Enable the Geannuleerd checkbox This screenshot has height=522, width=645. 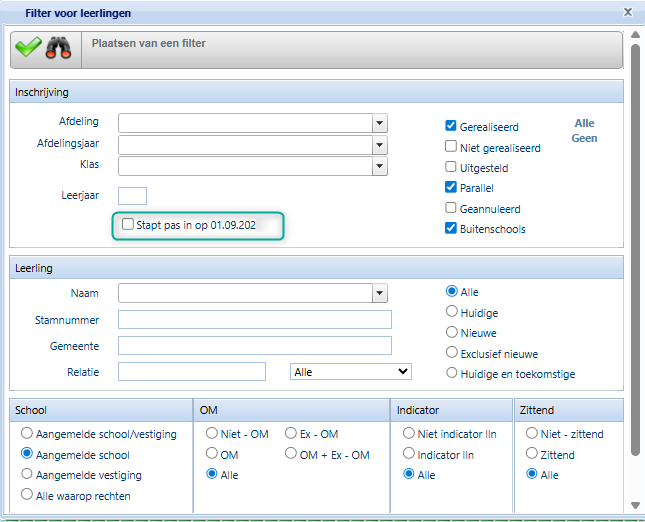point(451,208)
